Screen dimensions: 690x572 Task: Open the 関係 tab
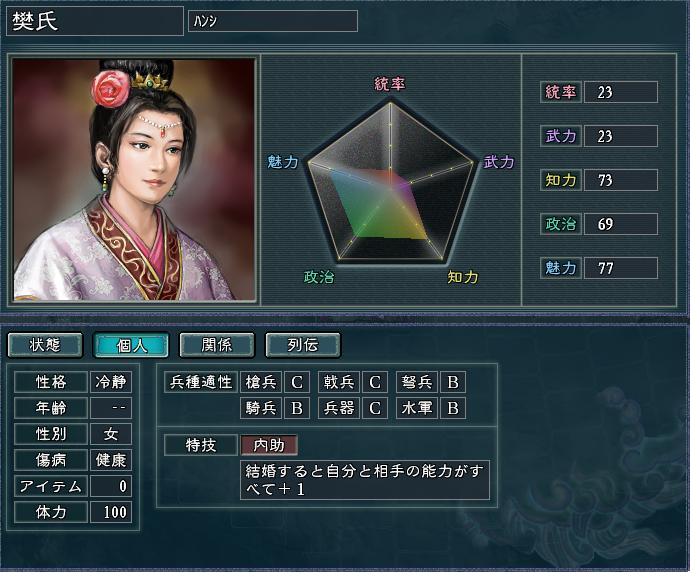[217, 345]
